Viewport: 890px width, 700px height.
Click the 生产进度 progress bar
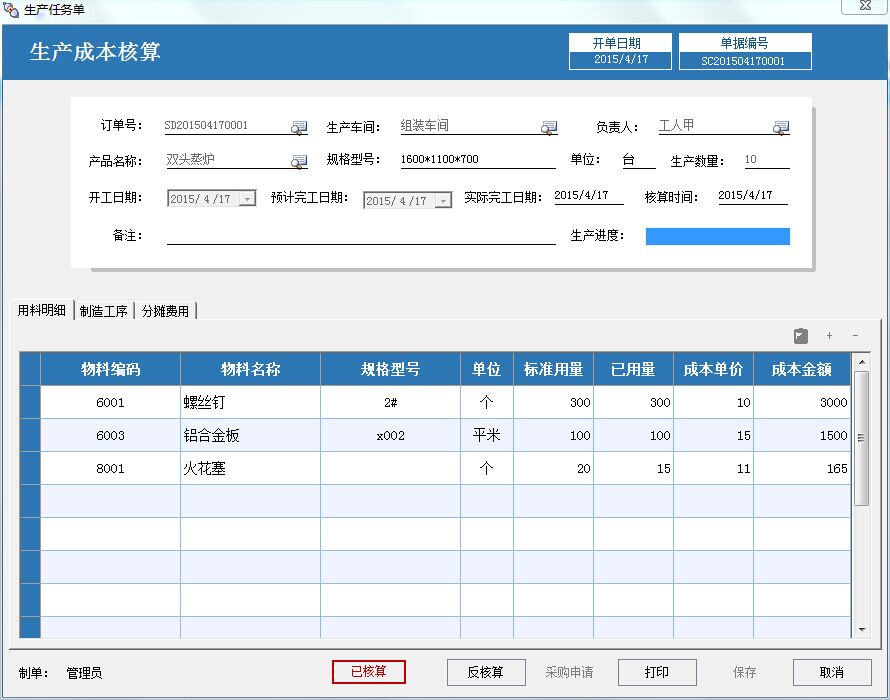(717, 235)
